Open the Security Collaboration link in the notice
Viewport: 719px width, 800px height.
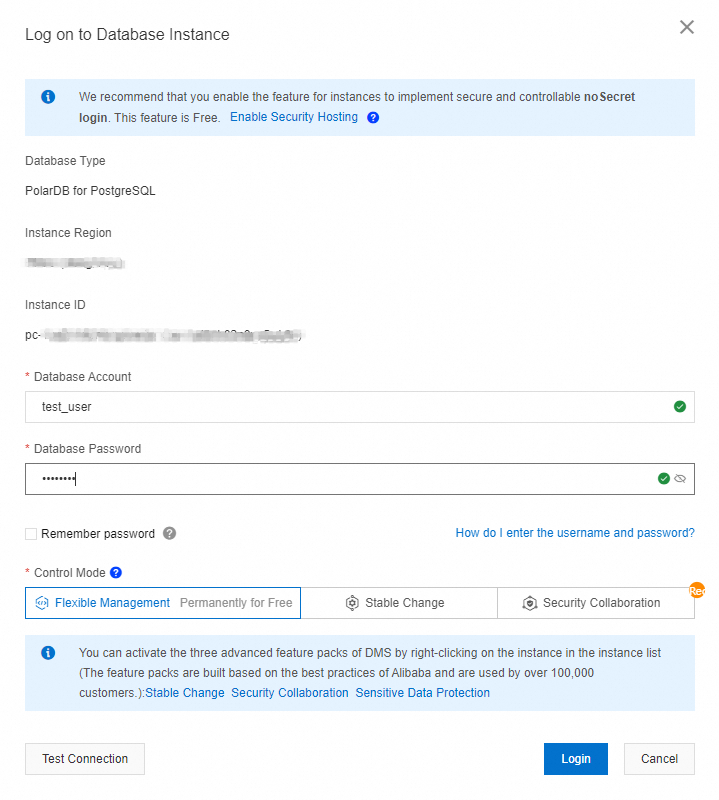tap(290, 693)
